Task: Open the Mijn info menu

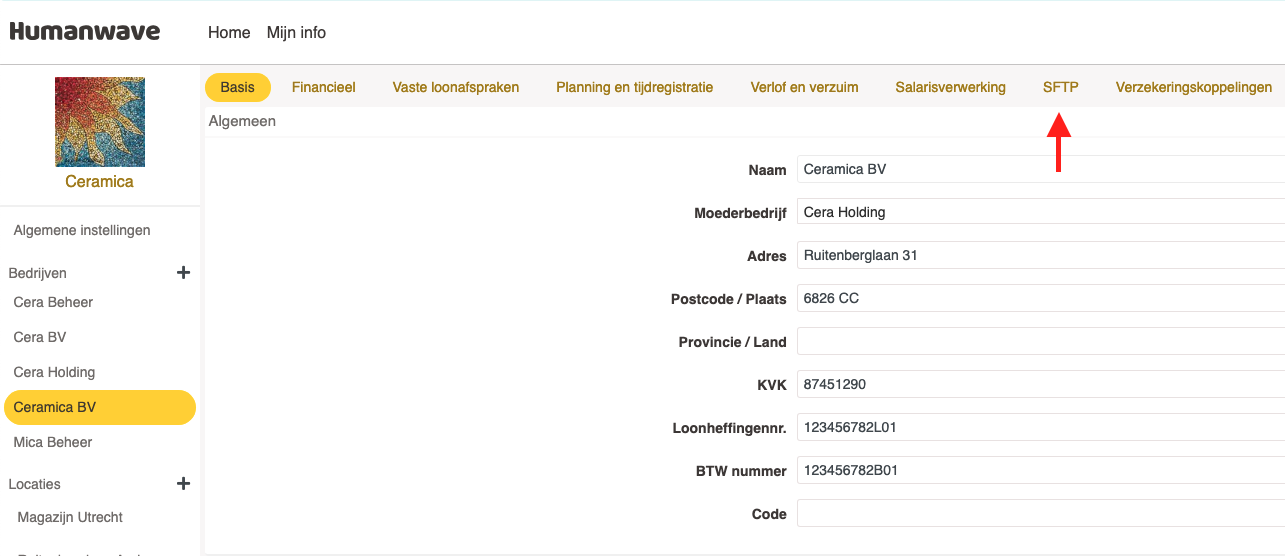Action: click(296, 33)
